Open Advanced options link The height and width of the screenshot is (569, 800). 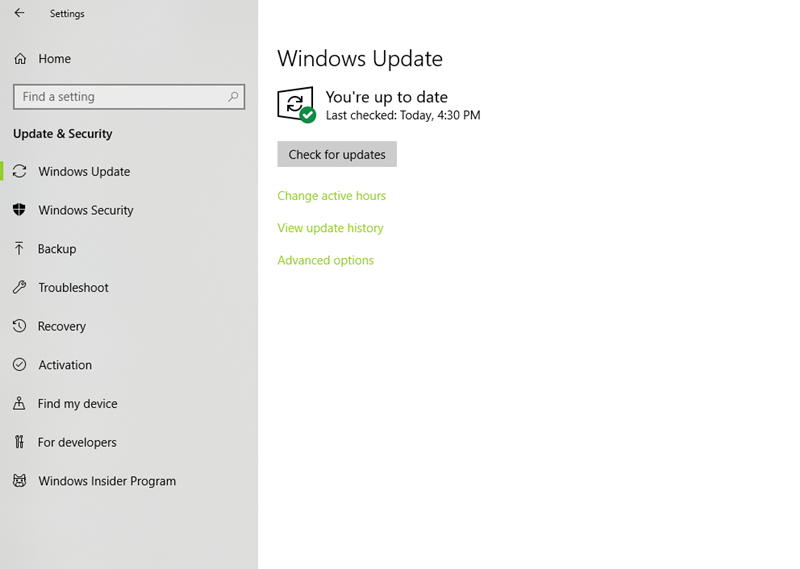pos(326,260)
